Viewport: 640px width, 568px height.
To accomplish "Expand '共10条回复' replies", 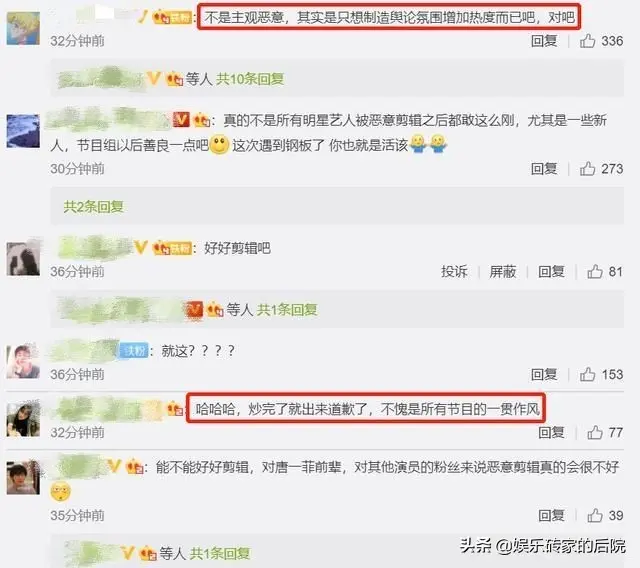I will coord(250,79).
